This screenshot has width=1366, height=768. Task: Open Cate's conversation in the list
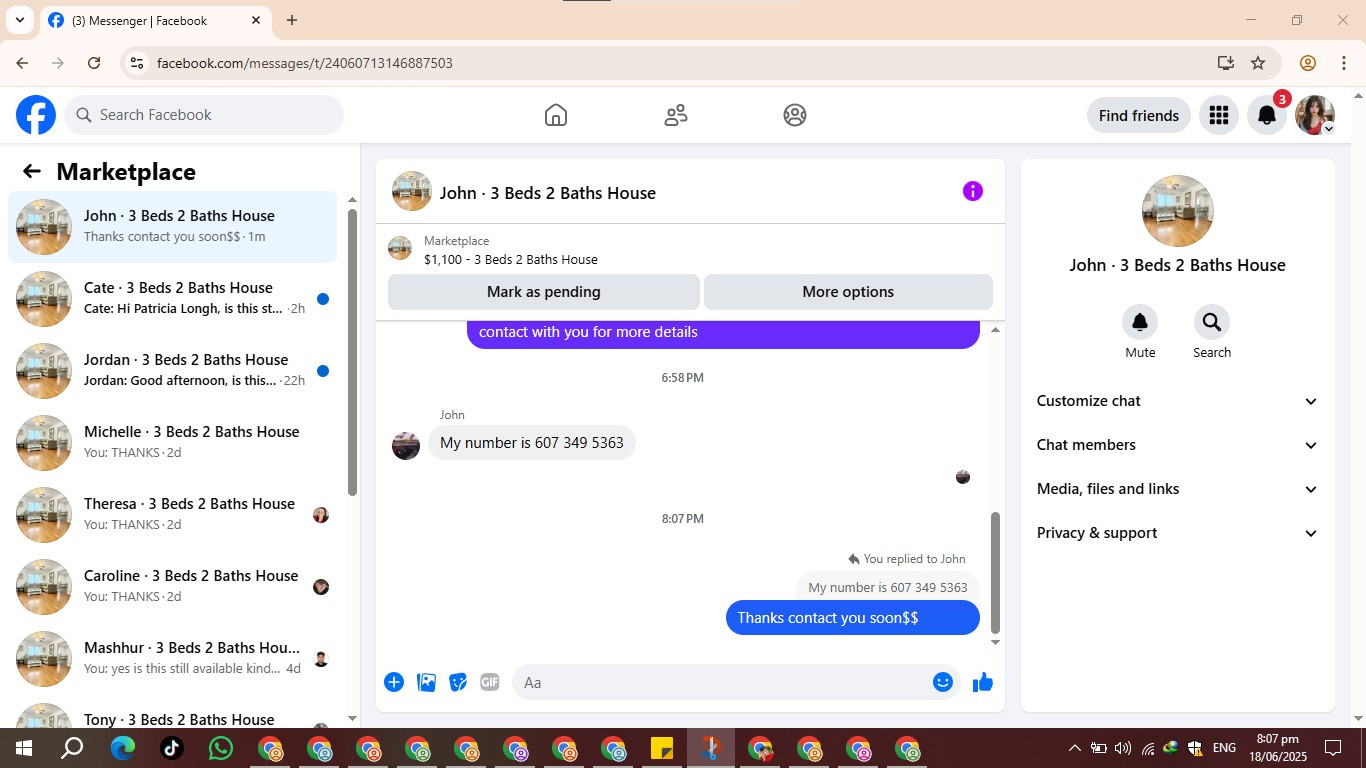click(173, 299)
